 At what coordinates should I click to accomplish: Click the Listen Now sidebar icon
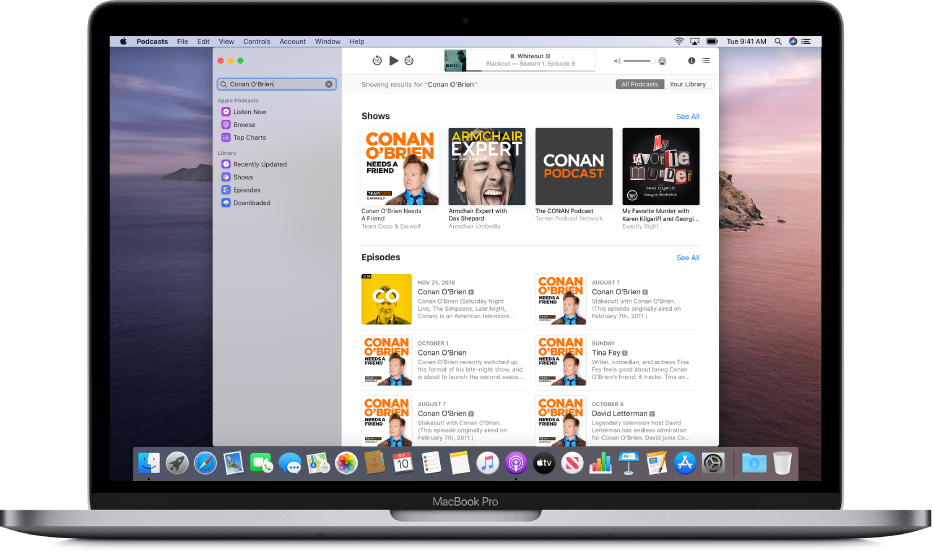(226, 111)
